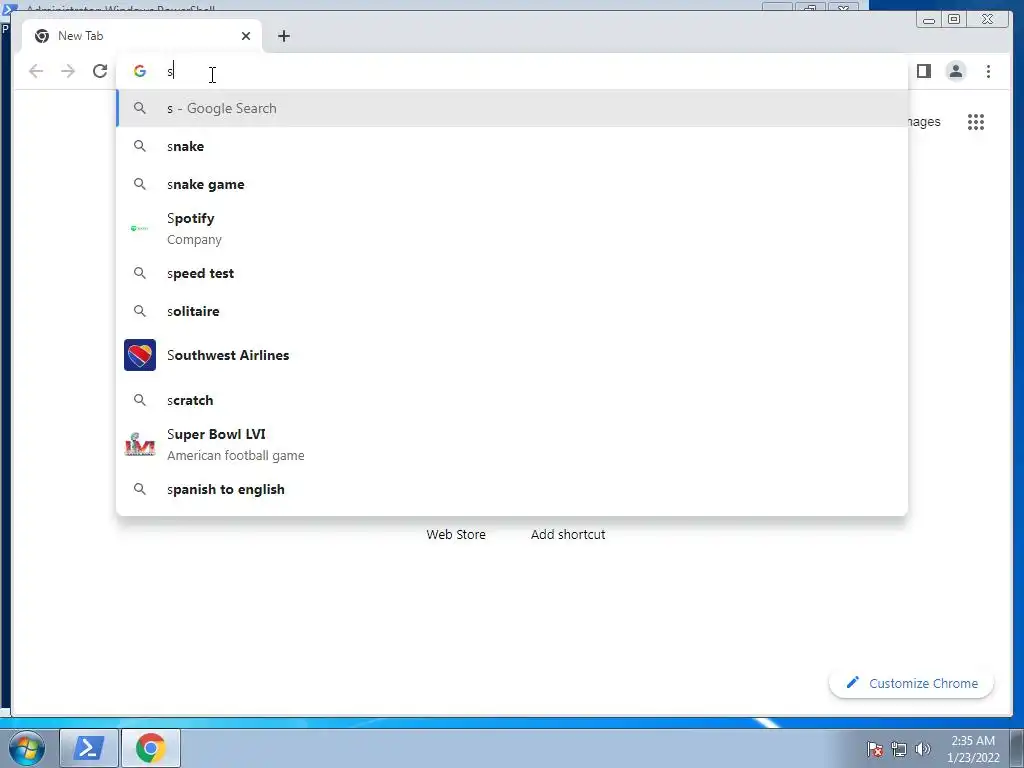Click search icon beside 'speed test'
The width and height of the screenshot is (1024, 768).
140,273
